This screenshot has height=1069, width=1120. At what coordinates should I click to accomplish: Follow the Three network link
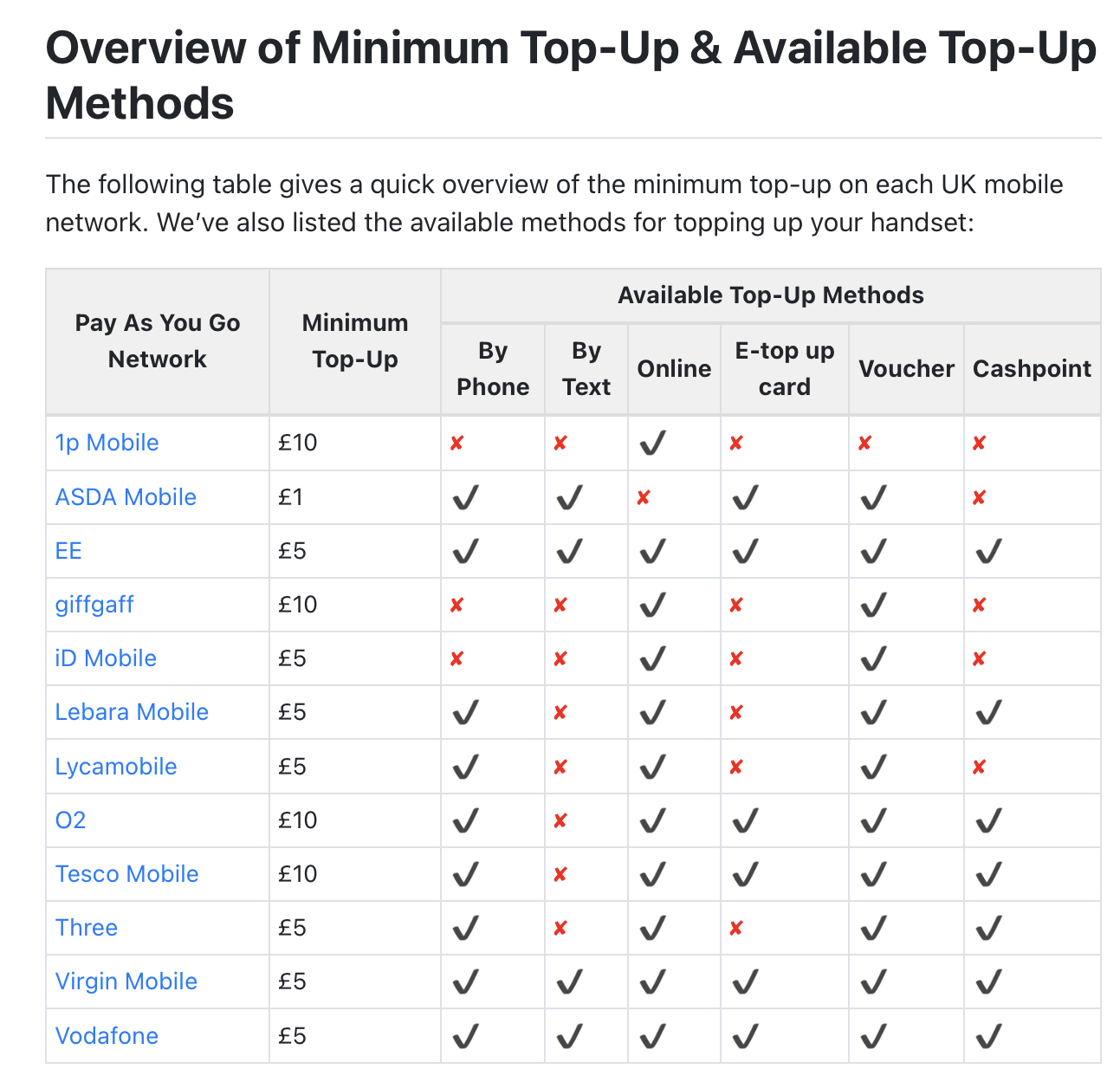point(87,928)
